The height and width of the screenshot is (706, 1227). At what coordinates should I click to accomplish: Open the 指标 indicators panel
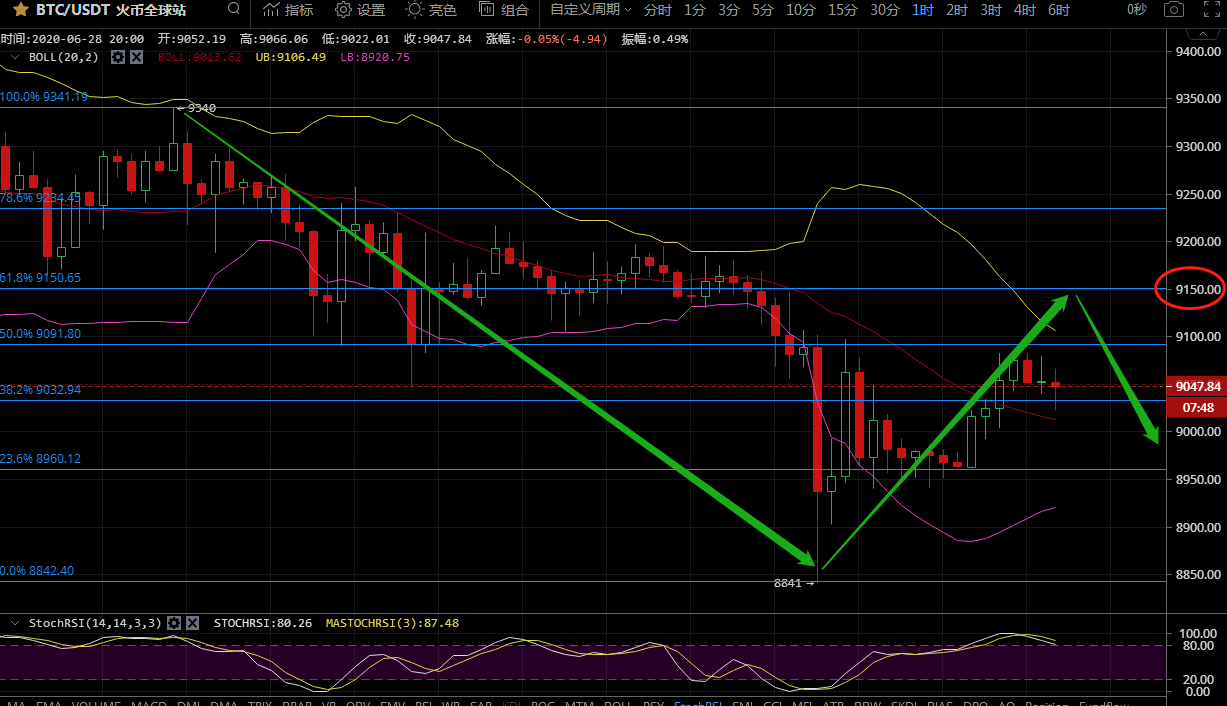click(x=288, y=10)
